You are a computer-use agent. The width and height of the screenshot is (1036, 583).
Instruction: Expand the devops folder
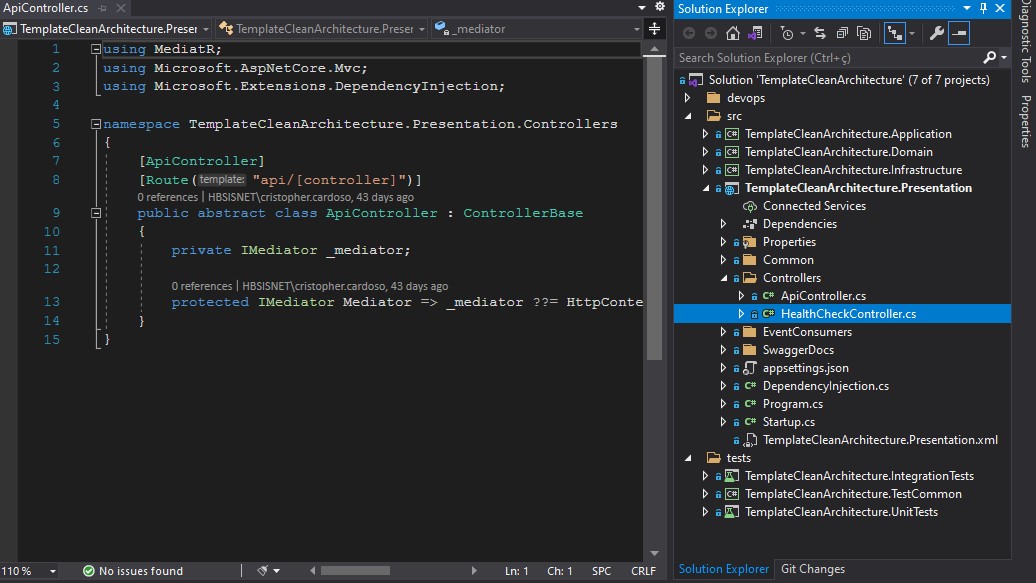point(690,97)
